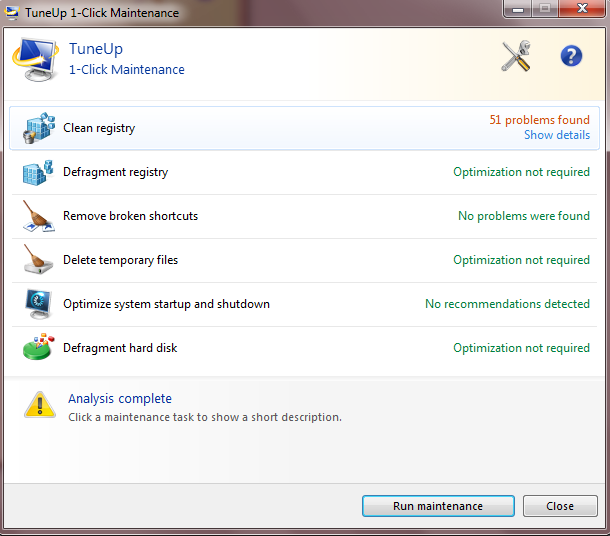
Task: Click the title bar TuneUp app icon
Action: pyautogui.click(x=11, y=12)
